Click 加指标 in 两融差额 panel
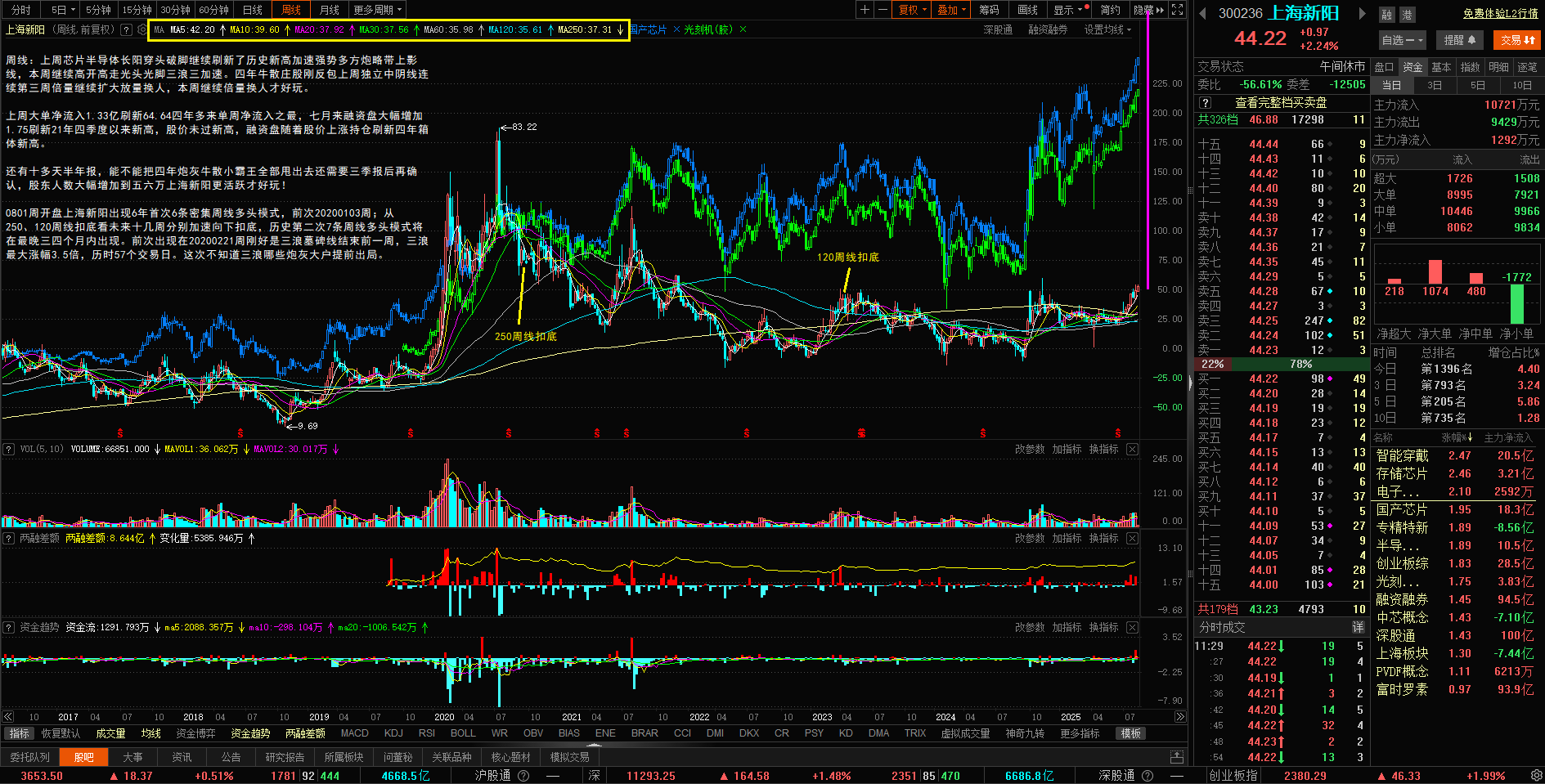 (x=1067, y=538)
